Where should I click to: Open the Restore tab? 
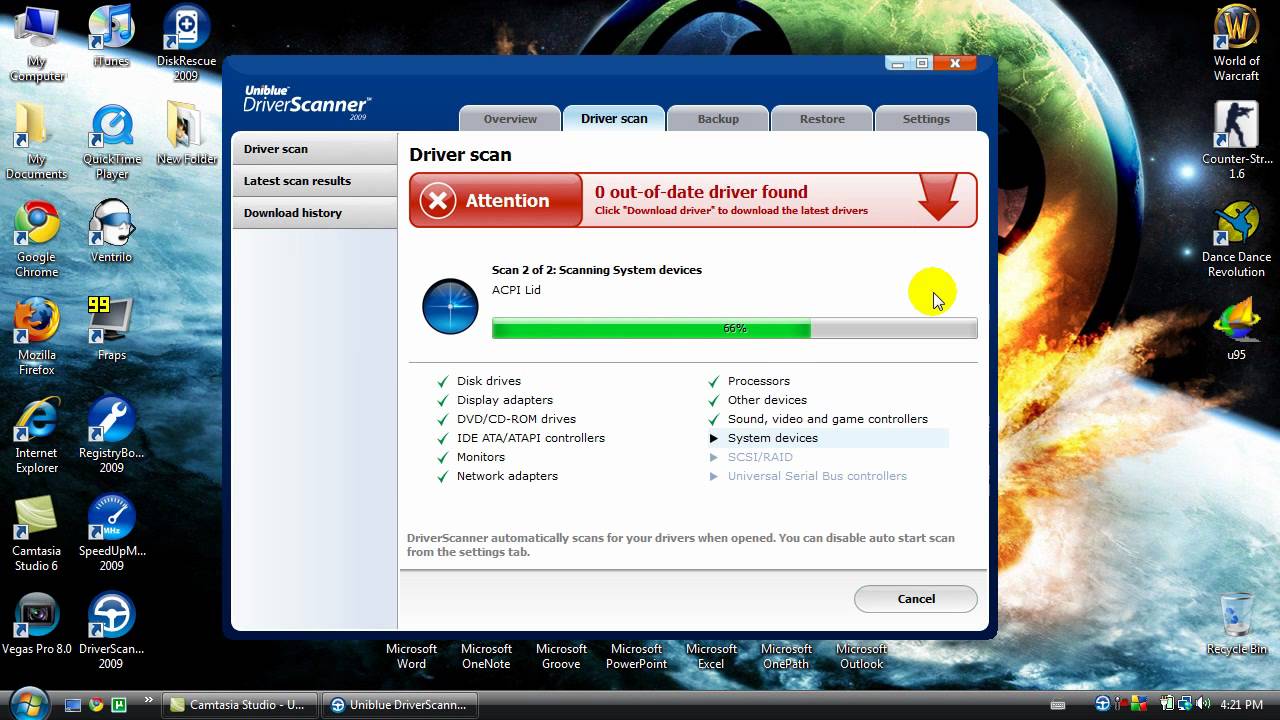click(822, 118)
